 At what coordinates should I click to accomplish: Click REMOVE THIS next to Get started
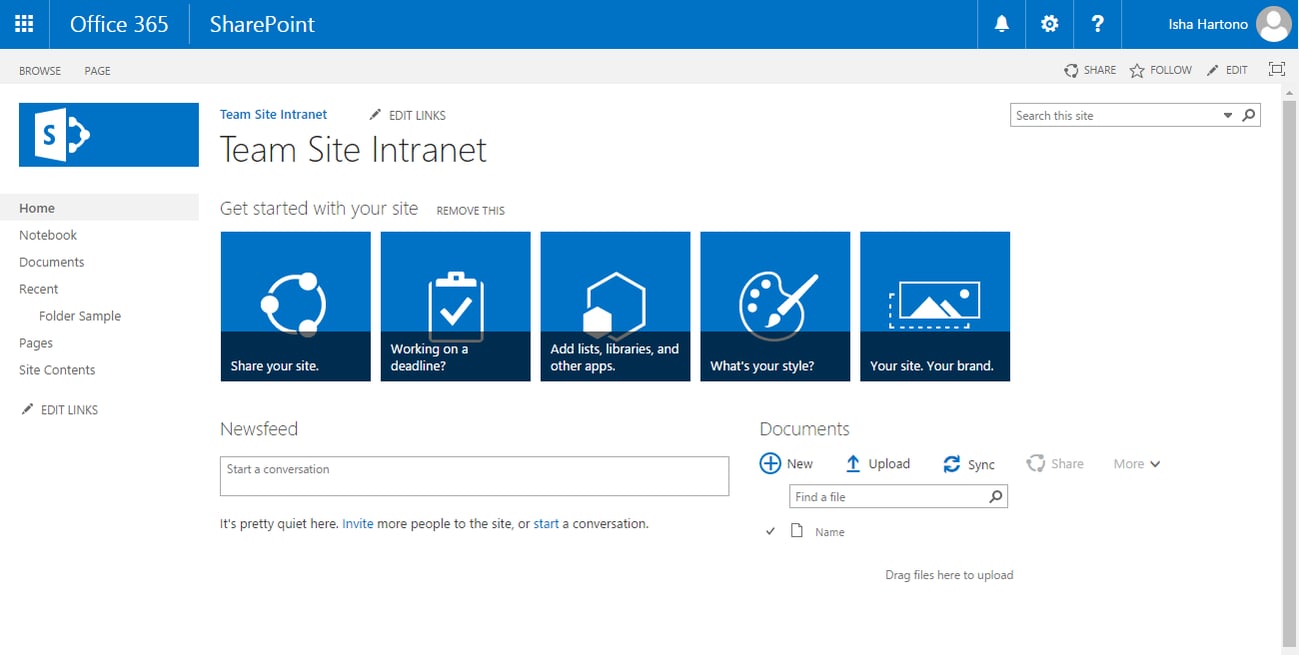click(x=471, y=211)
